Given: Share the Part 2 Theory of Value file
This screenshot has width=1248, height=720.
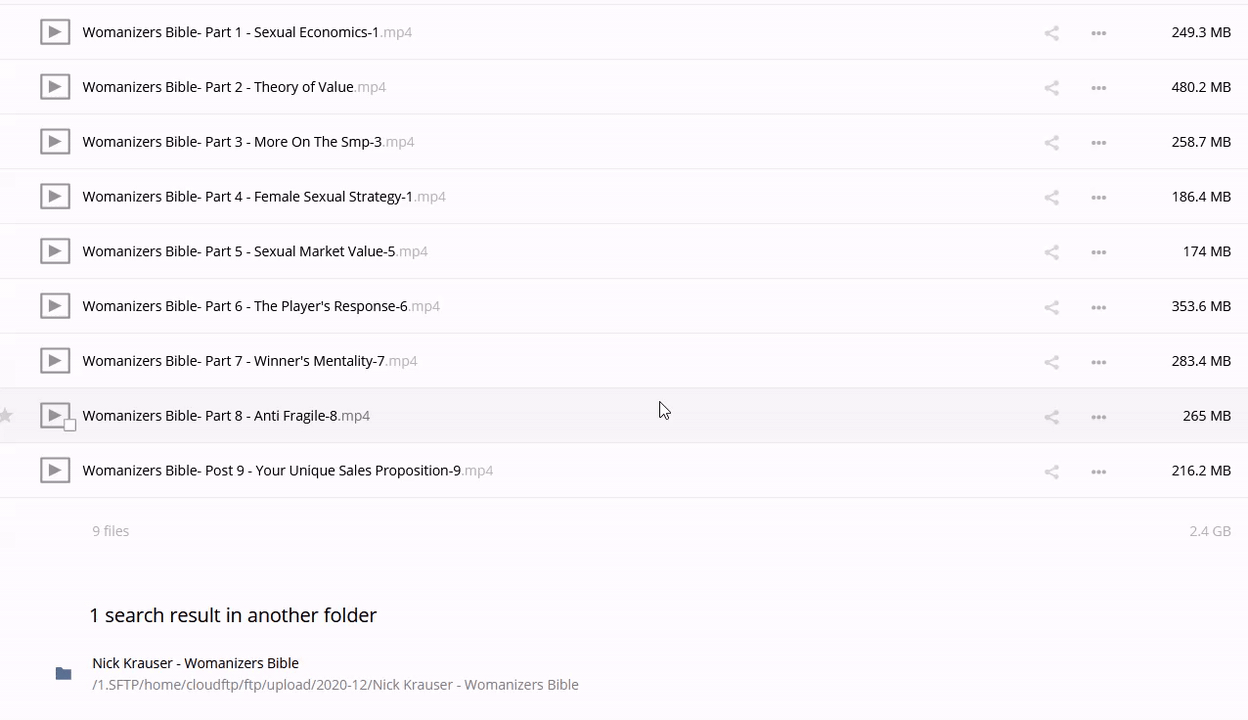Looking at the screenshot, I should click(x=1051, y=88).
